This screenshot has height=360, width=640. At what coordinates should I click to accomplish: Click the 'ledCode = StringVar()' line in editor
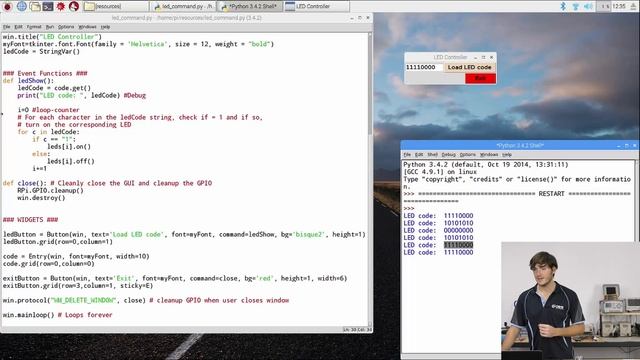[41, 52]
